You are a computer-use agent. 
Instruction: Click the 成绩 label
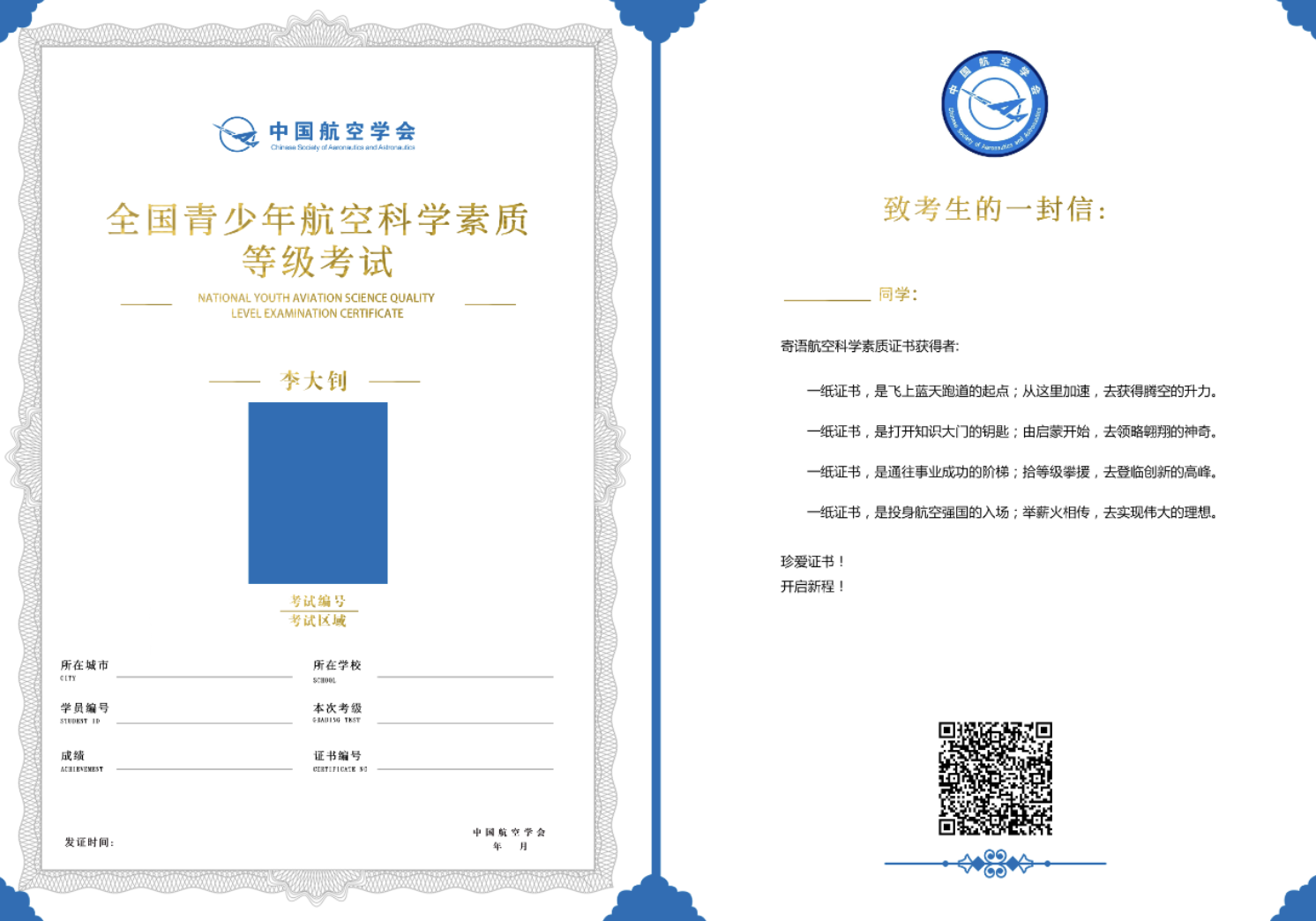[x=72, y=756]
